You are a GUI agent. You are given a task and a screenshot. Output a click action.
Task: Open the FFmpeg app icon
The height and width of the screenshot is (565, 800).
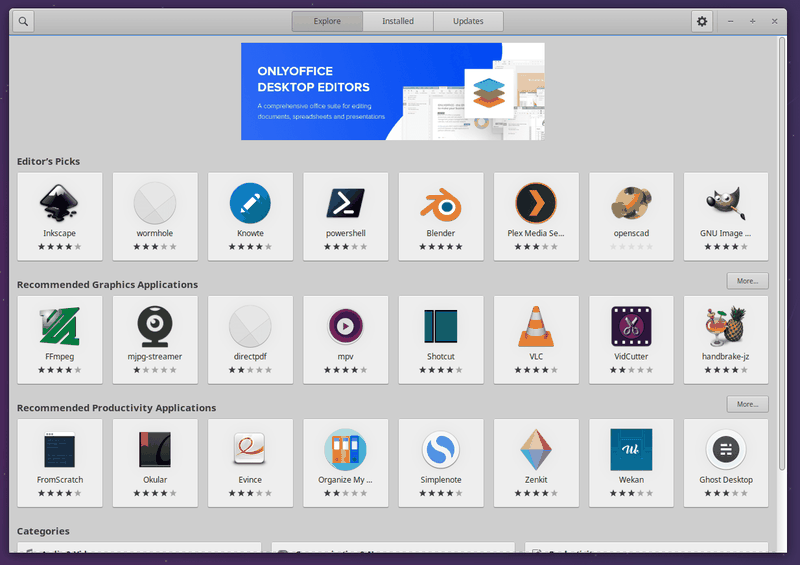59,327
